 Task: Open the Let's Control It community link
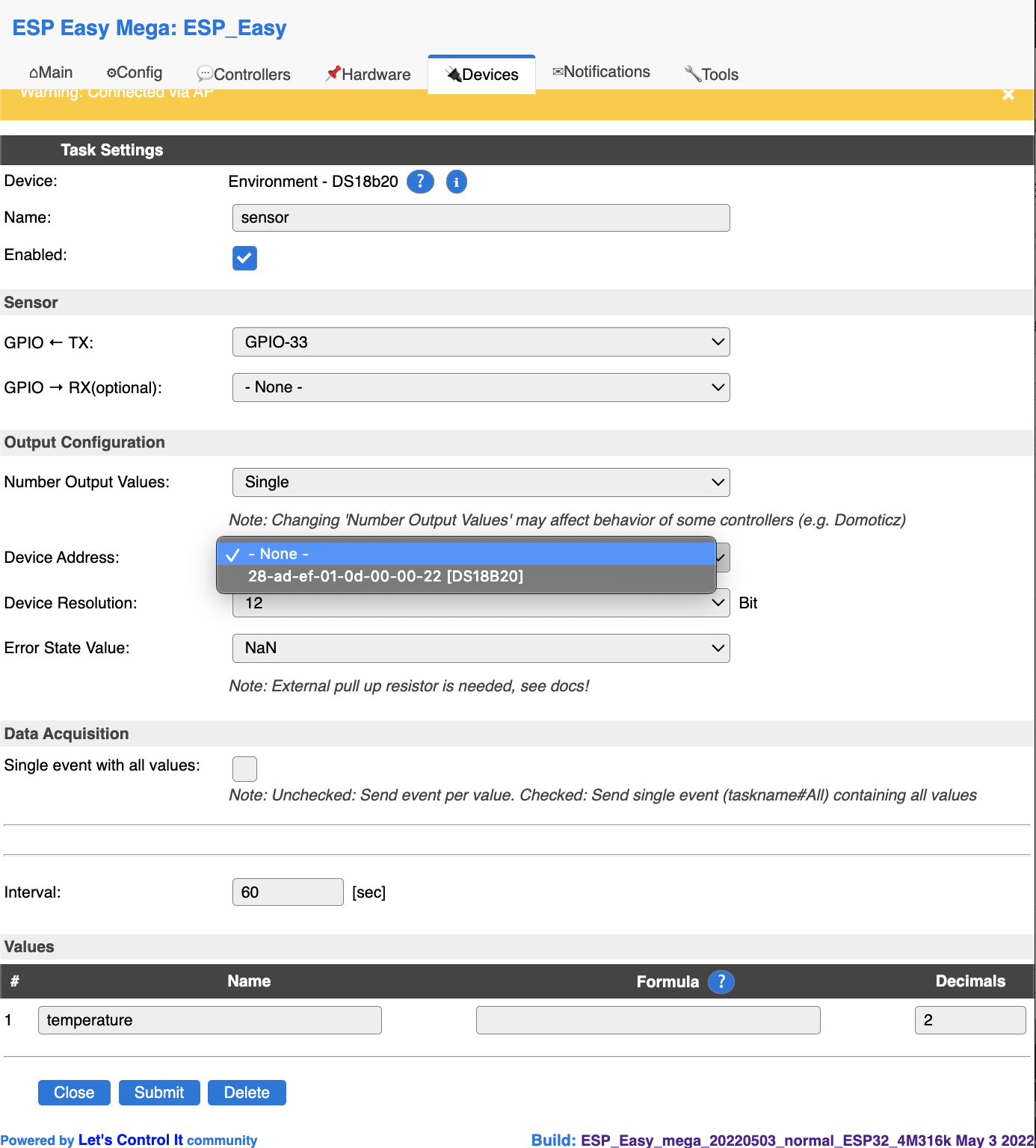(x=130, y=1139)
